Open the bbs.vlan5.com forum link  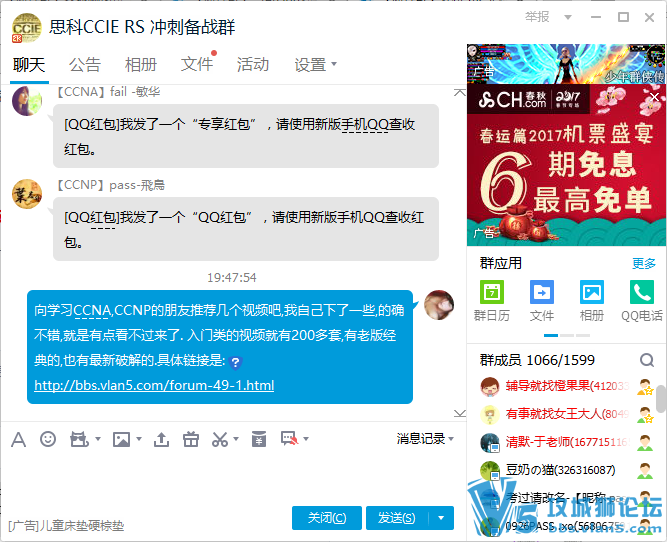pos(154,385)
